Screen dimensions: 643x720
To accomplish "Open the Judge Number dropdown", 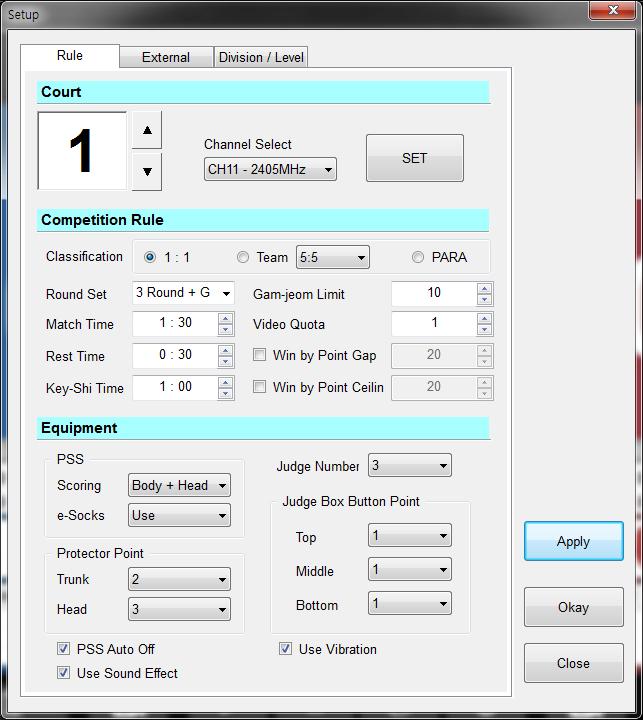I will [x=410, y=465].
